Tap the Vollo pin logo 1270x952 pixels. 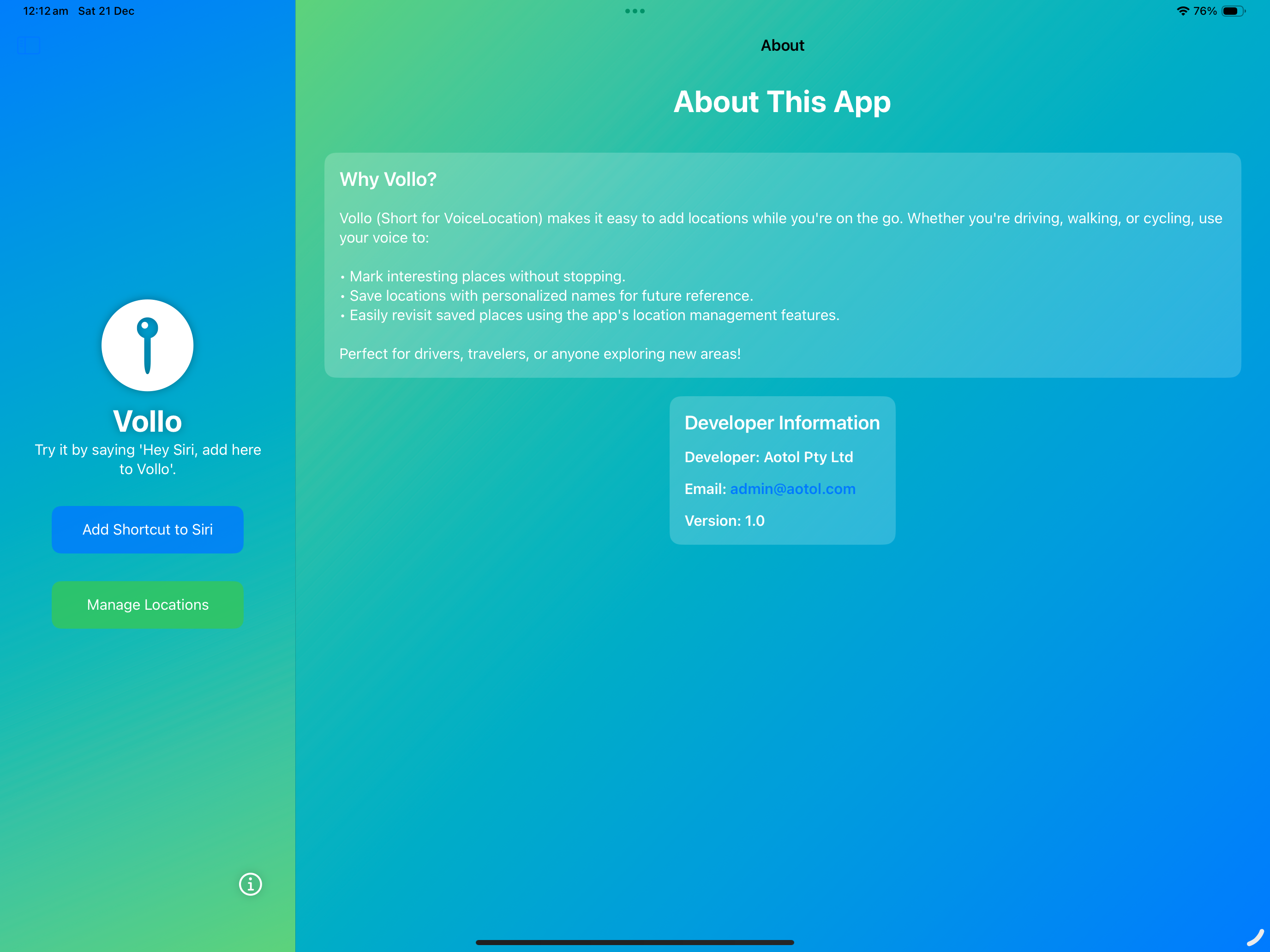(x=148, y=345)
